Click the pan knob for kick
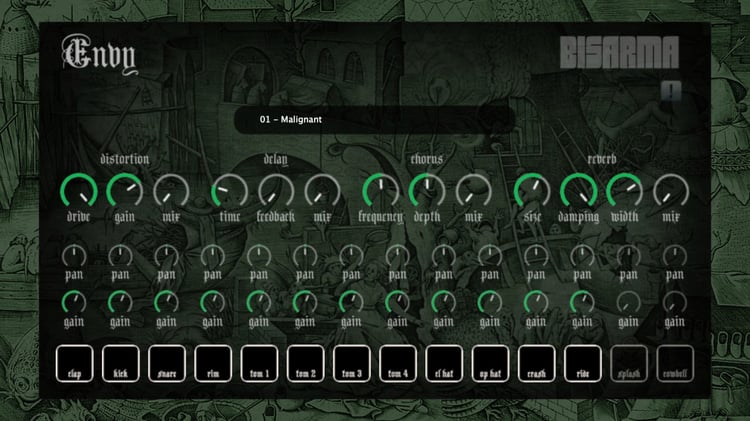The image size is (750, 421). (121, 256)
